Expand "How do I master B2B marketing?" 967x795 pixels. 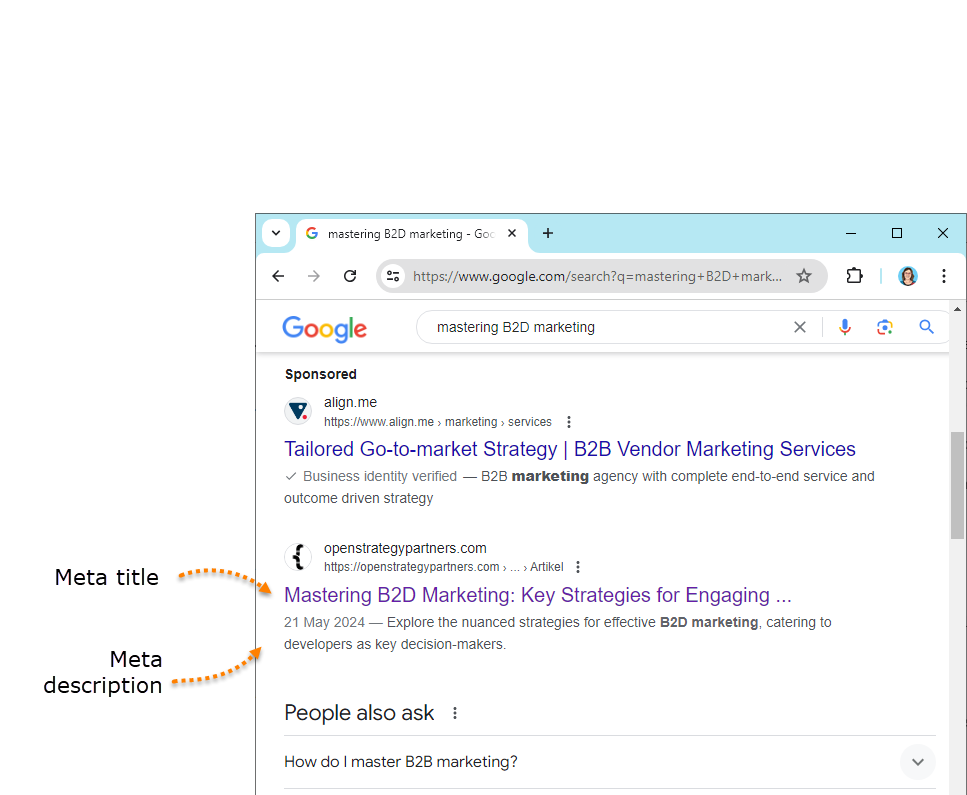pos(917,762)
